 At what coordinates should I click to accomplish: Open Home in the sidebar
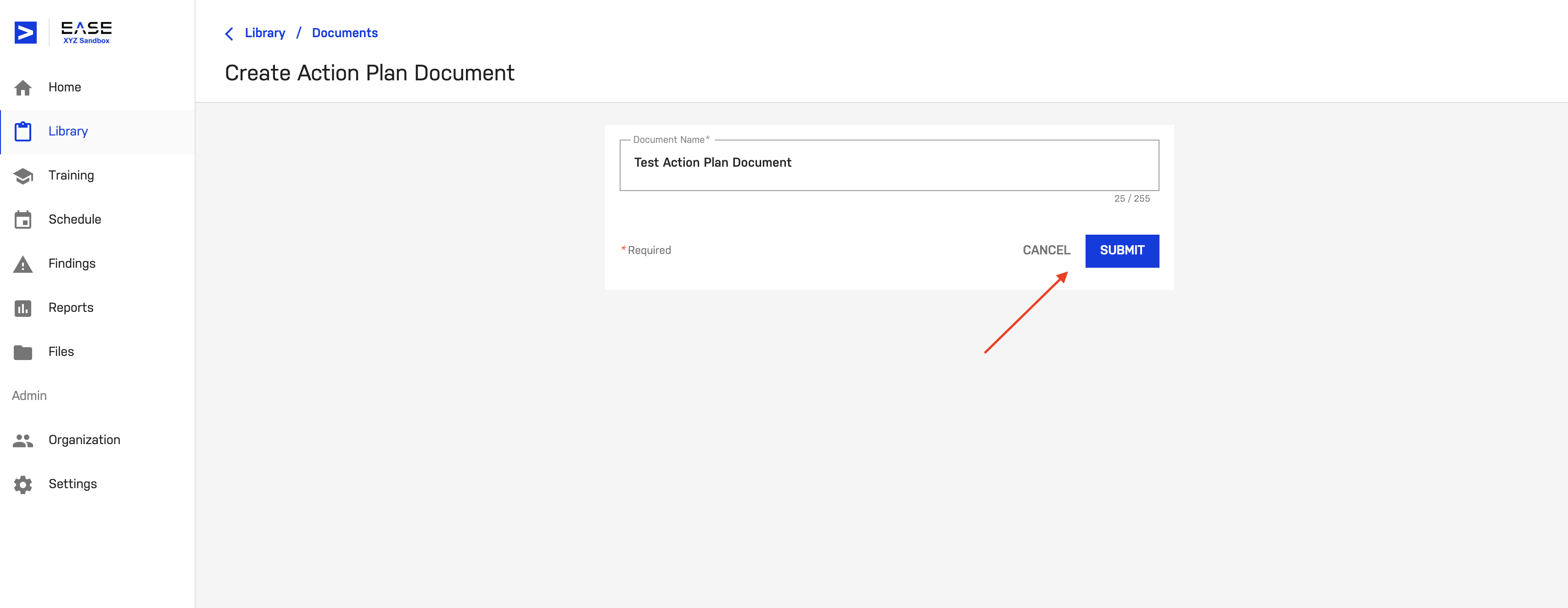[x=97, y=88]
